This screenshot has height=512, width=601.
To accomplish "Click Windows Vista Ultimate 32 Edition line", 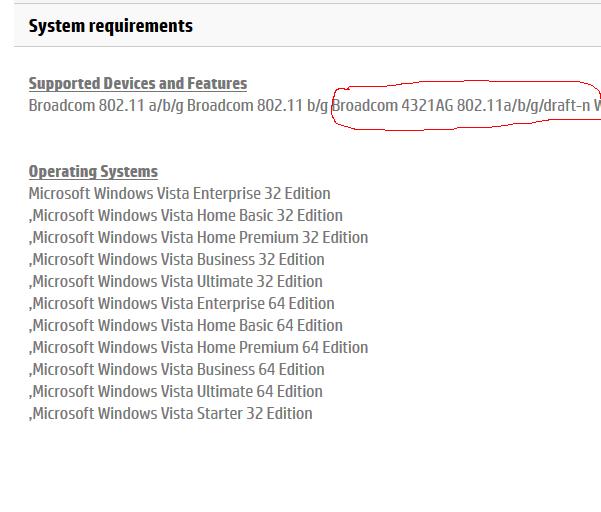I will click(x=177, y=282).
